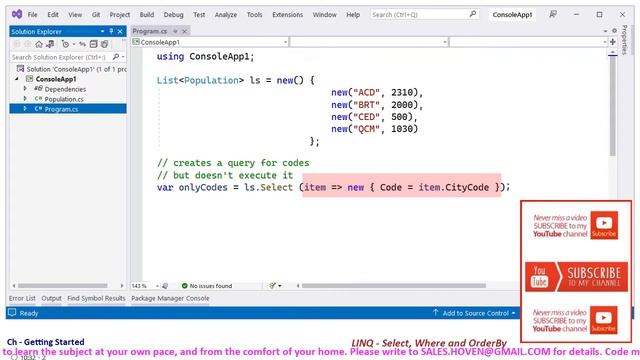
Task: Switch views icon in Solution Explorer toolbar
Action: 50,44
